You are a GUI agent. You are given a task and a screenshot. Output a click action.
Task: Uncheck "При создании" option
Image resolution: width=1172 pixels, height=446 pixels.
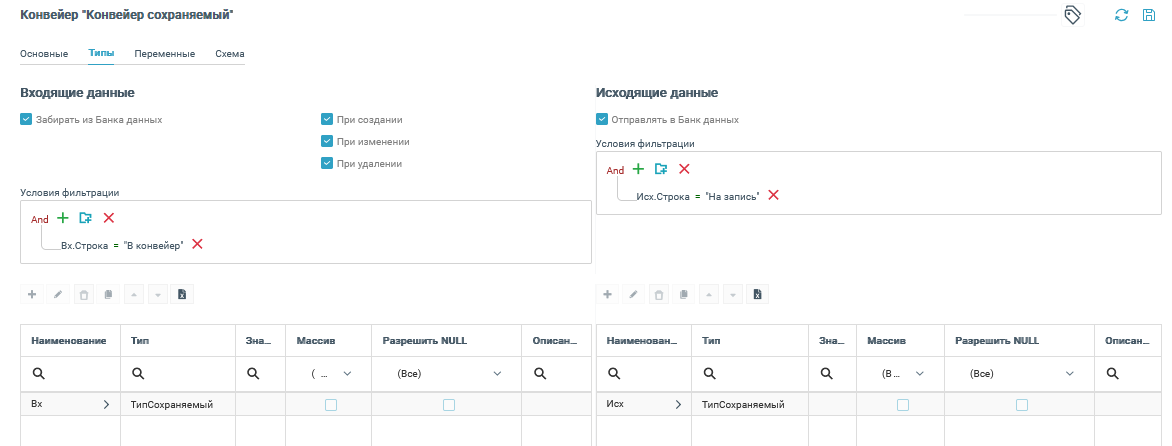(x=327, y=120)
